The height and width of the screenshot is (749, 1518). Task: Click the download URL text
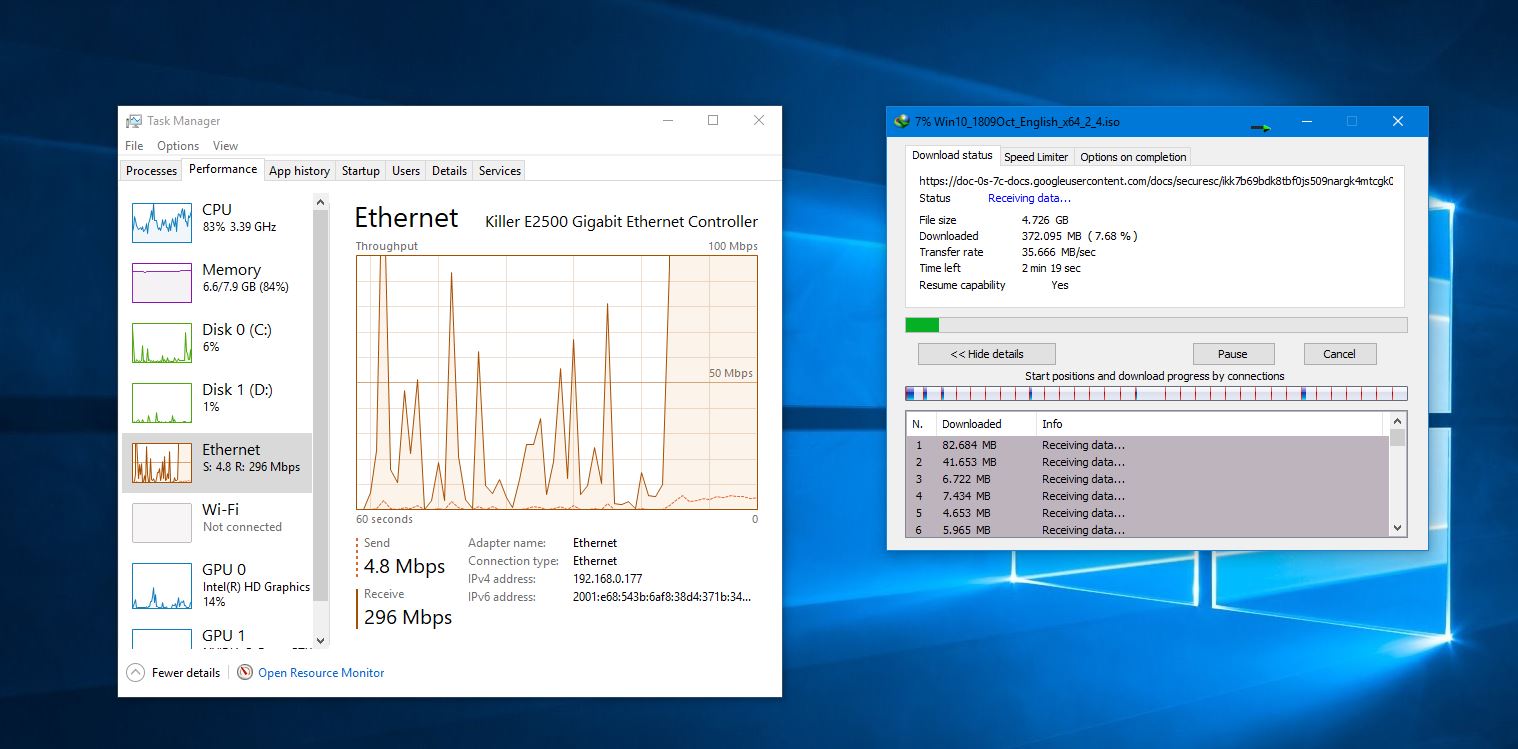point(1156,182)
